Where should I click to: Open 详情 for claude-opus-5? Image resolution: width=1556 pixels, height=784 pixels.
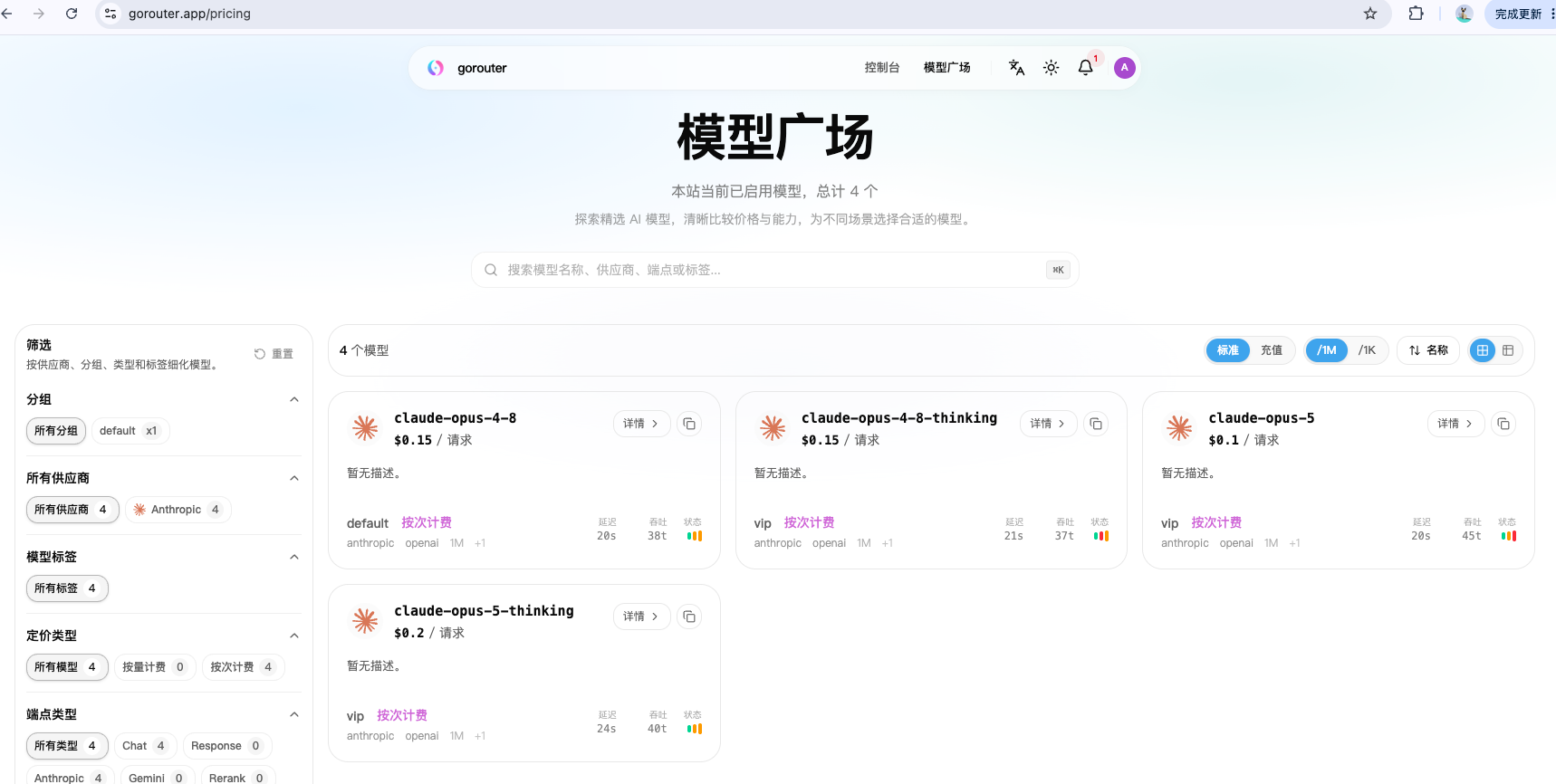pyautogui.click(x=1455, y=424)
